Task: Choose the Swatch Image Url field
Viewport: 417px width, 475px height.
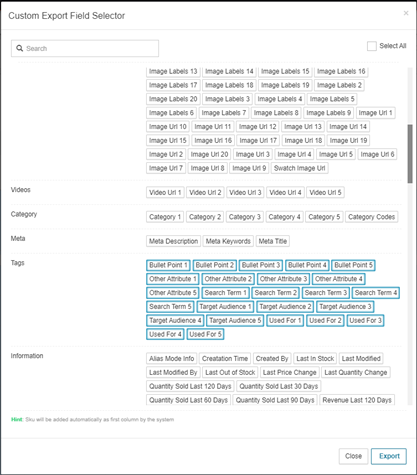Action: (299, 168)
